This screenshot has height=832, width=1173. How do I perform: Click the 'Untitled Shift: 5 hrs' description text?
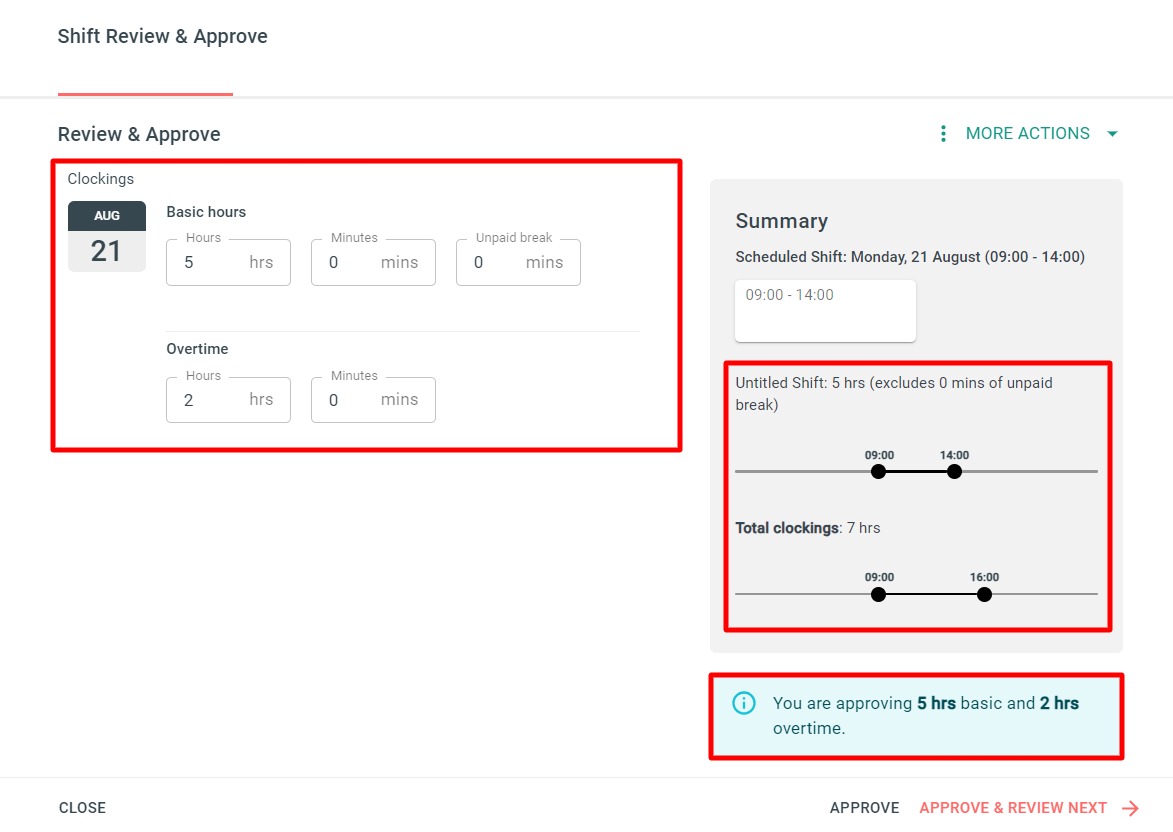coord(894,394)
